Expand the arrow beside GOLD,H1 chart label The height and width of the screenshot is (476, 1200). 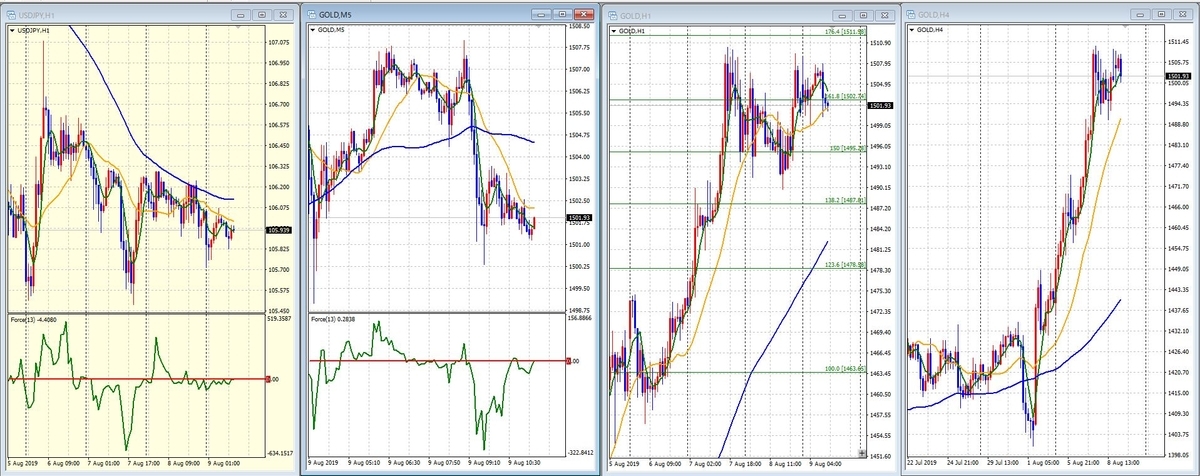coord(613,31)
